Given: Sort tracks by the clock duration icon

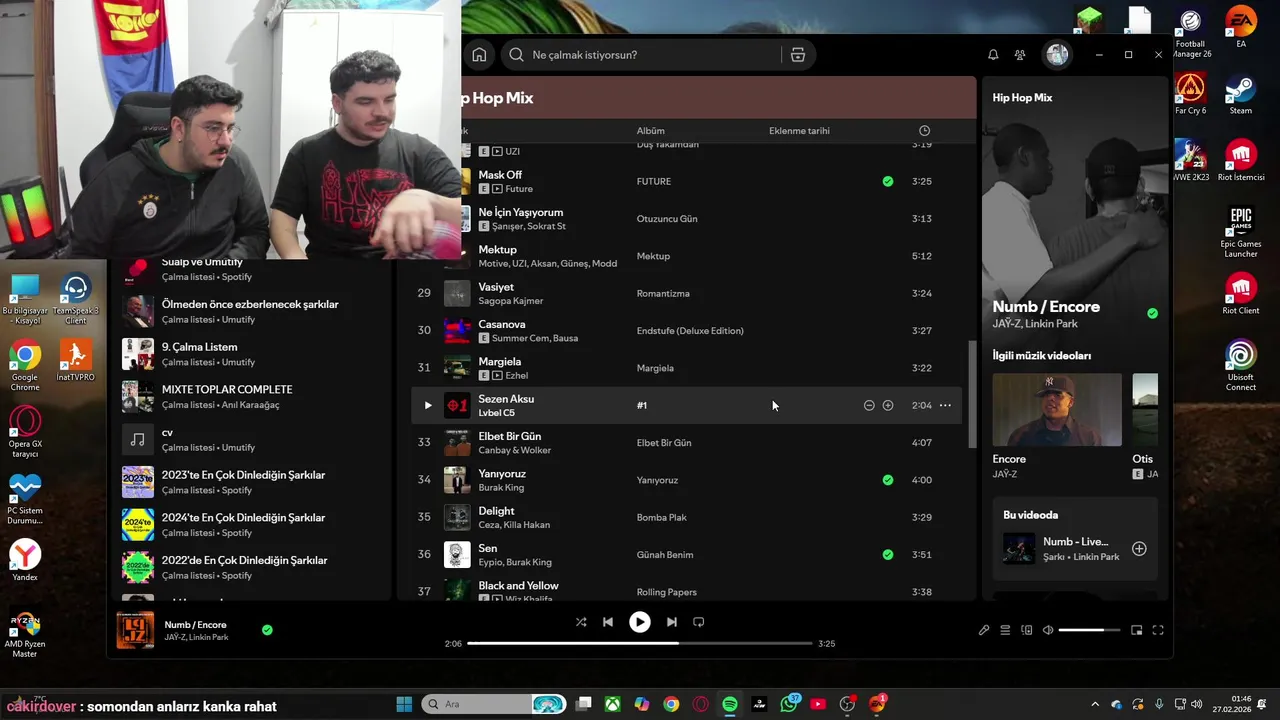Looking at the screenshot, I should point(924,131).
